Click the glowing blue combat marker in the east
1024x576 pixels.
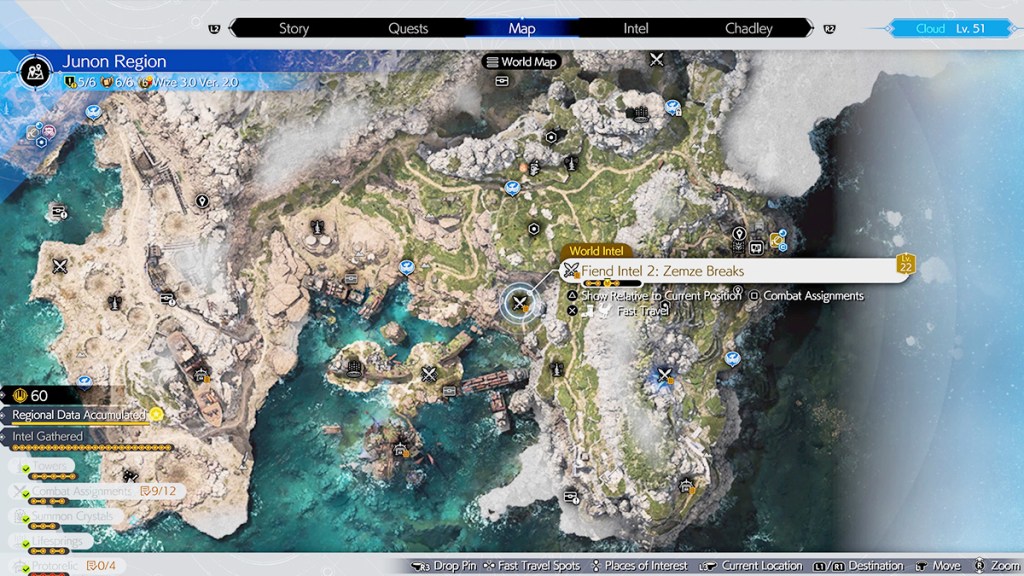(x=664, y=375)
